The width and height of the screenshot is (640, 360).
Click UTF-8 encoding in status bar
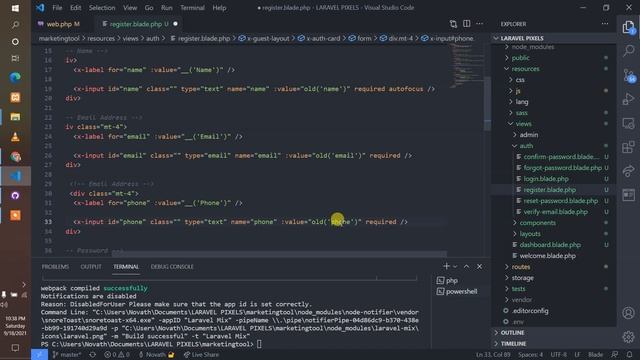[558, 355]
